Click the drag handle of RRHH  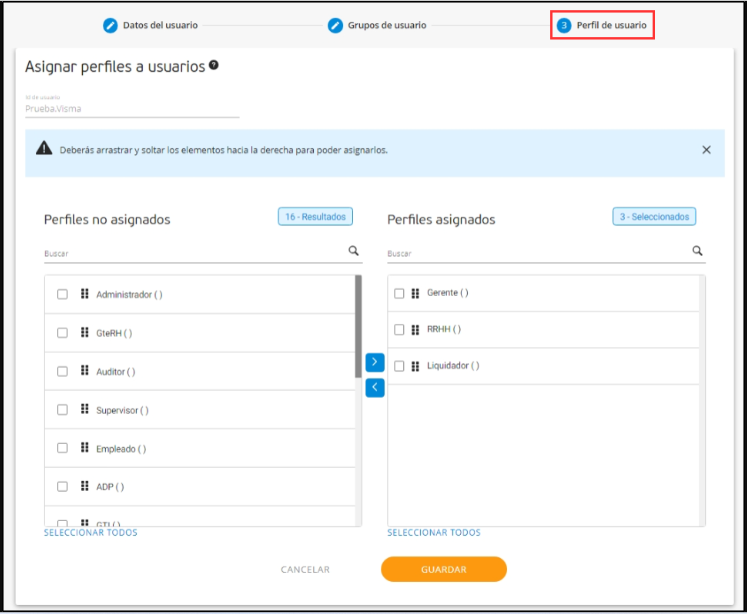pyautogui.click(x=415, y=330)
